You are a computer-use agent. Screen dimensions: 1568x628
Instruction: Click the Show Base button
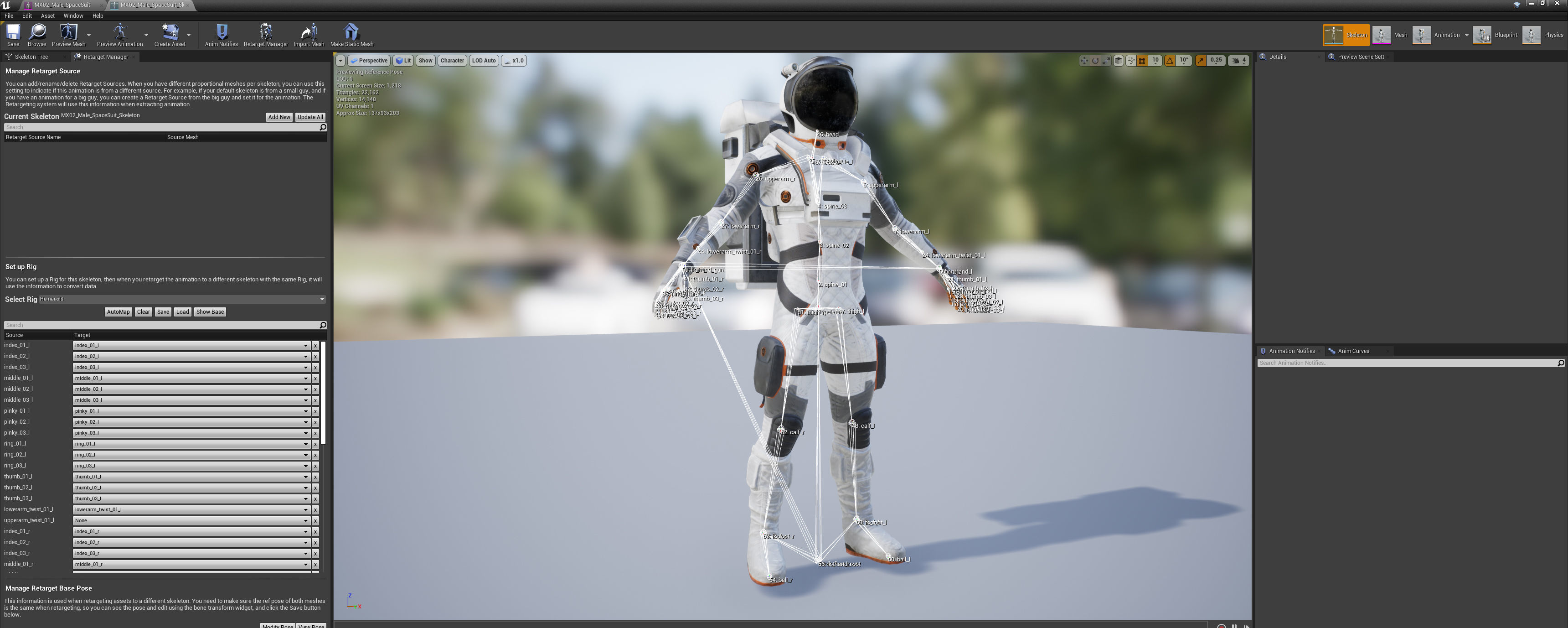pyautogui.click(x=210, y=312)
